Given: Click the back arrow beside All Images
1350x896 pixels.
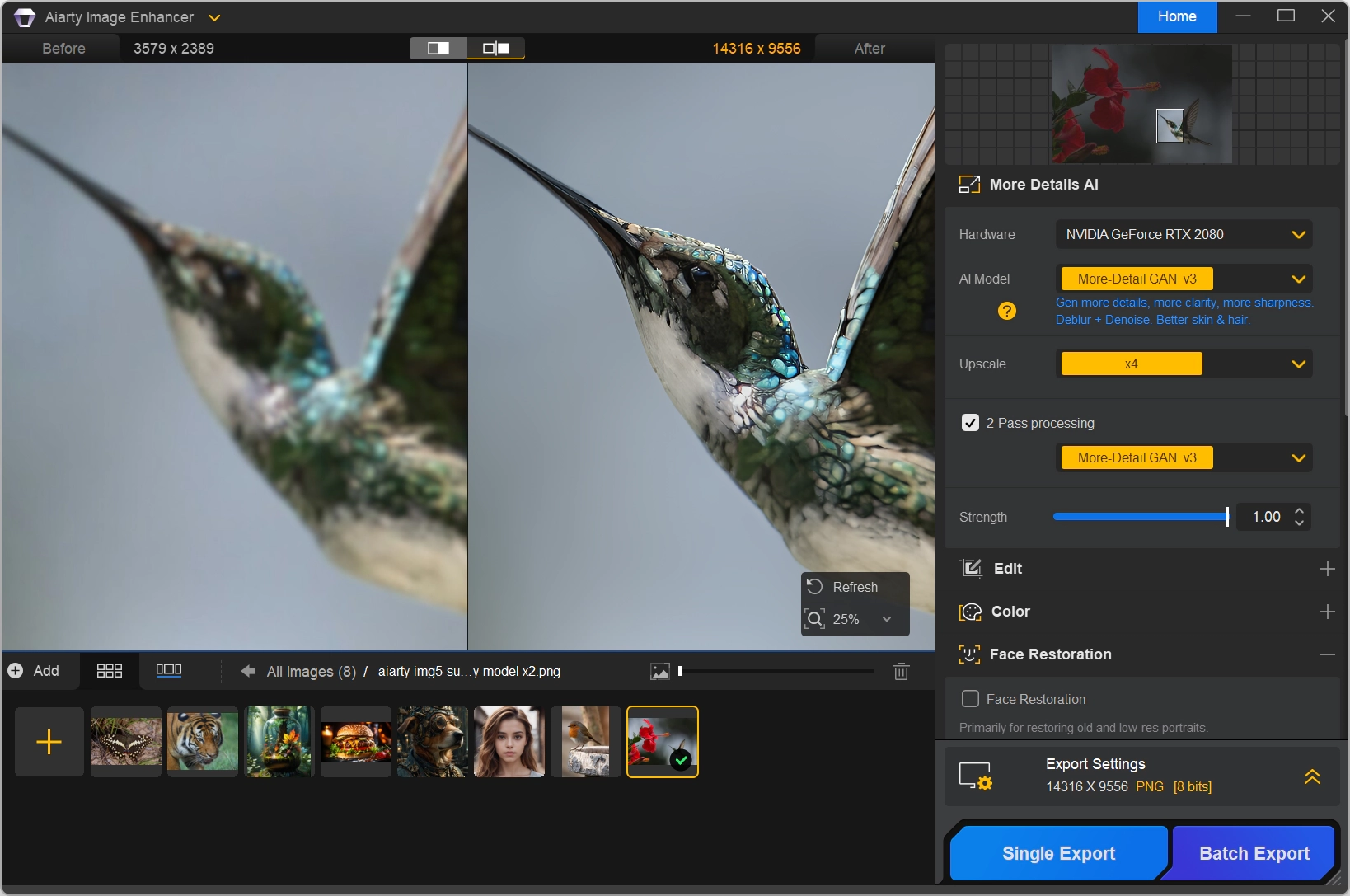Looking at the screenshot, I should click(248, 671).
